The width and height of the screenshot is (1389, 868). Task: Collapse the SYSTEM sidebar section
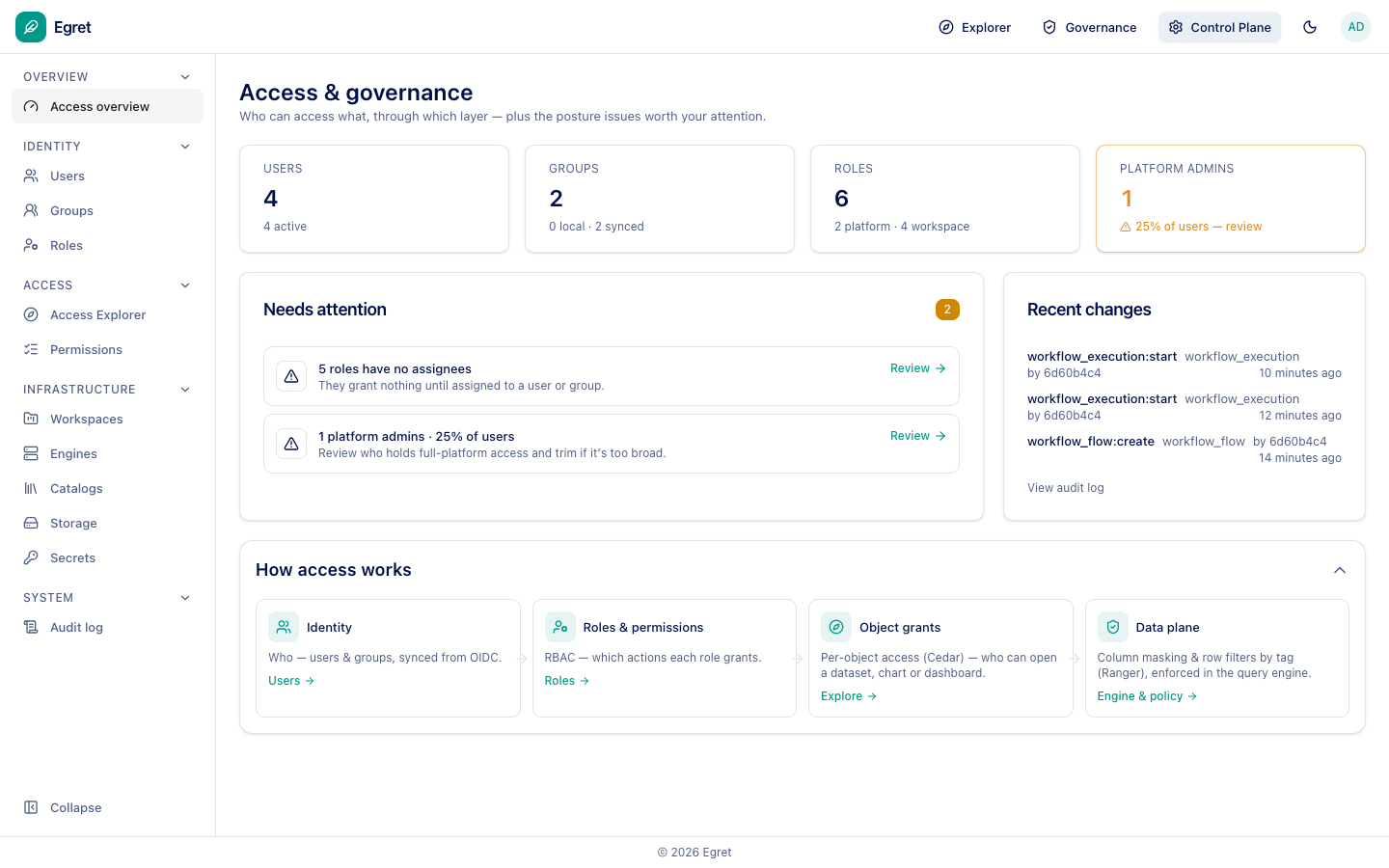pyautogui.click(x=185, y=598)
